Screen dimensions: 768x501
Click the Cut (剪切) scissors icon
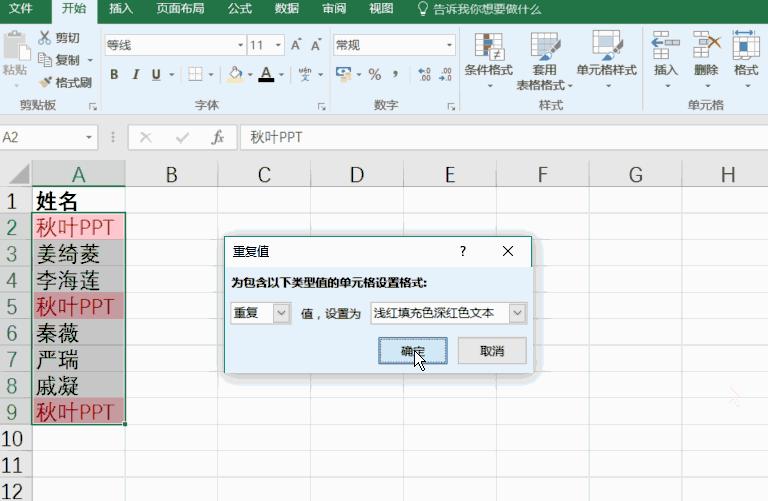(45, 38)
